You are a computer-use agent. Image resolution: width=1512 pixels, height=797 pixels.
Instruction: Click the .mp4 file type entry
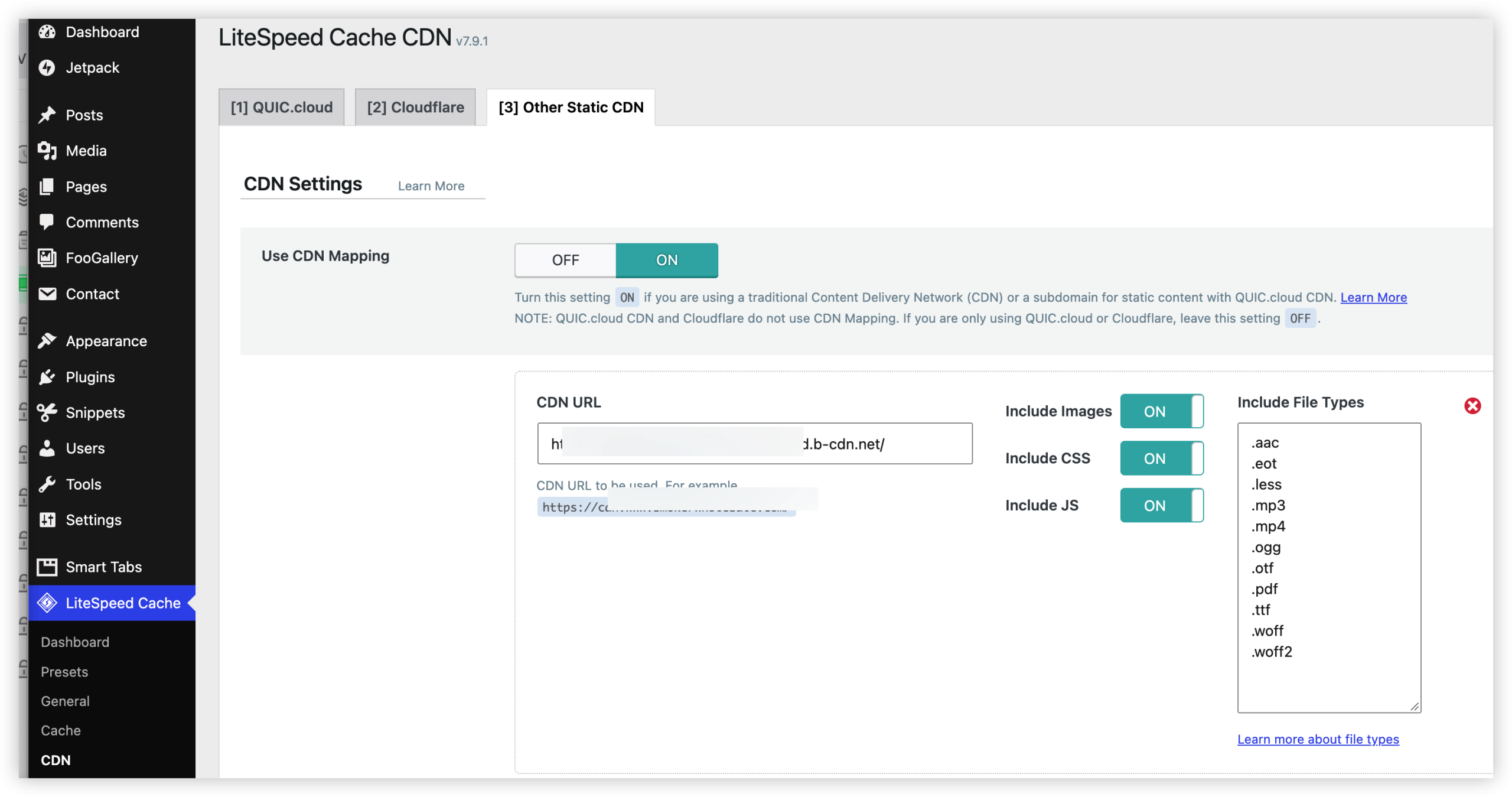pos(1267,526)
